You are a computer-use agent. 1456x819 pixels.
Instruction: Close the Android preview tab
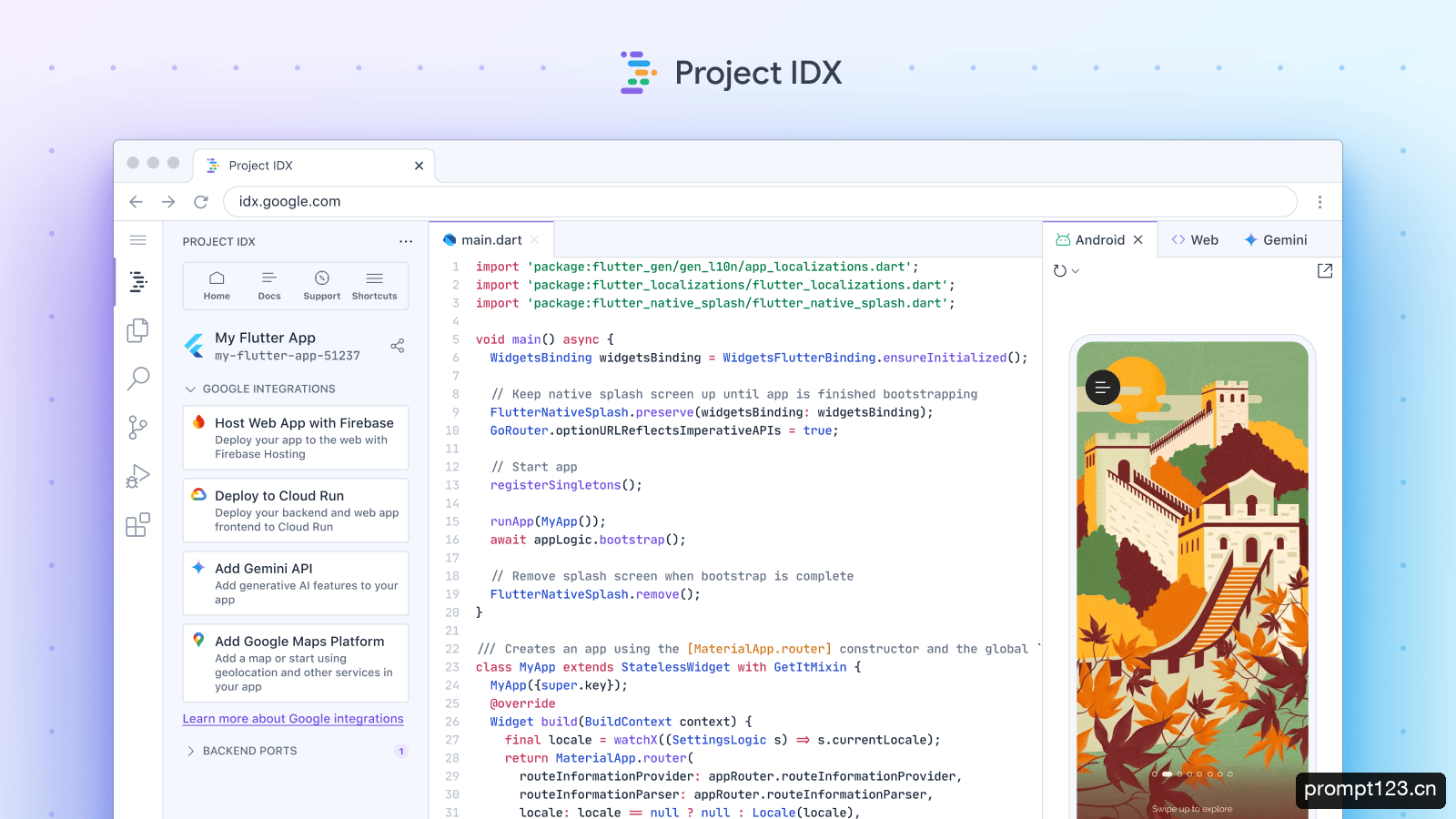[1137, 240]
